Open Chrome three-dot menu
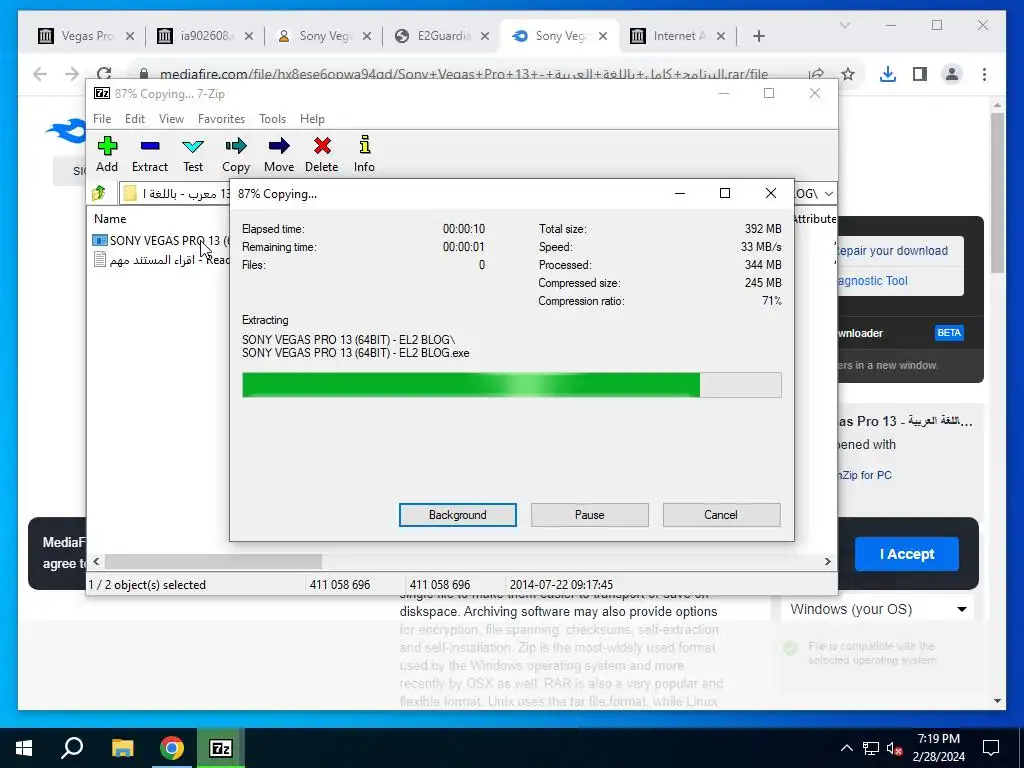Image resolution: width=1024 pixels, height=768 pixels. [x=984, y=74]
